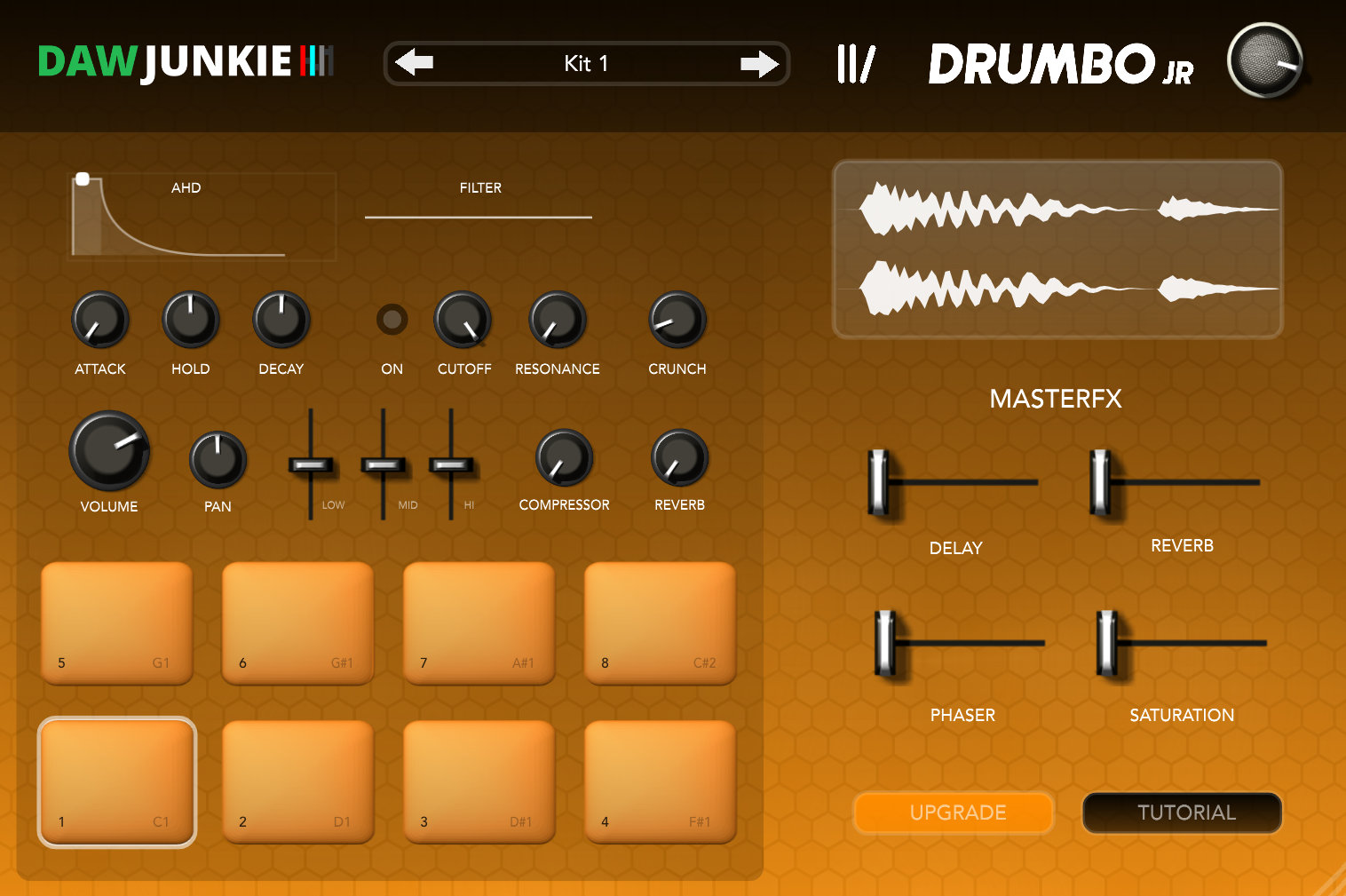Toggle the filter ON switch
1346x896 pixels.
tap(392, 319)
